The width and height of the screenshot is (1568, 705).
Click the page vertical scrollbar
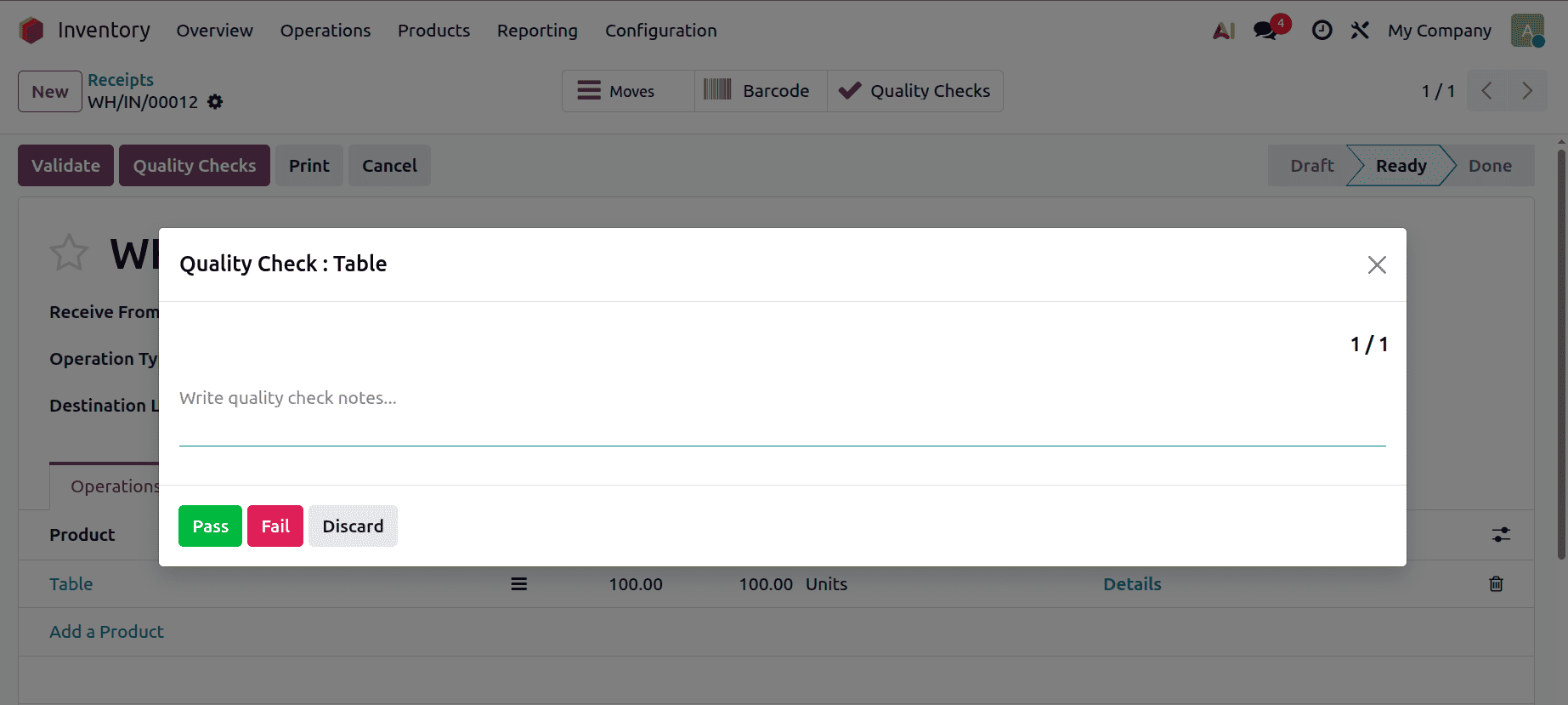(1561, 354)
